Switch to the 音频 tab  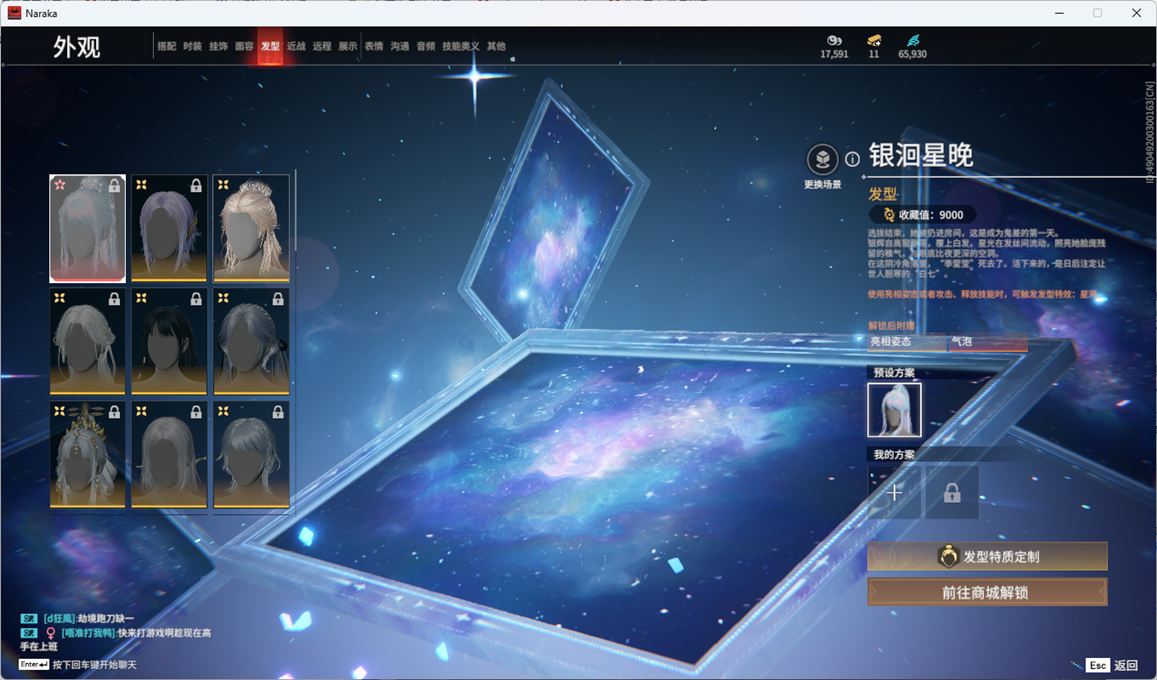426,46
